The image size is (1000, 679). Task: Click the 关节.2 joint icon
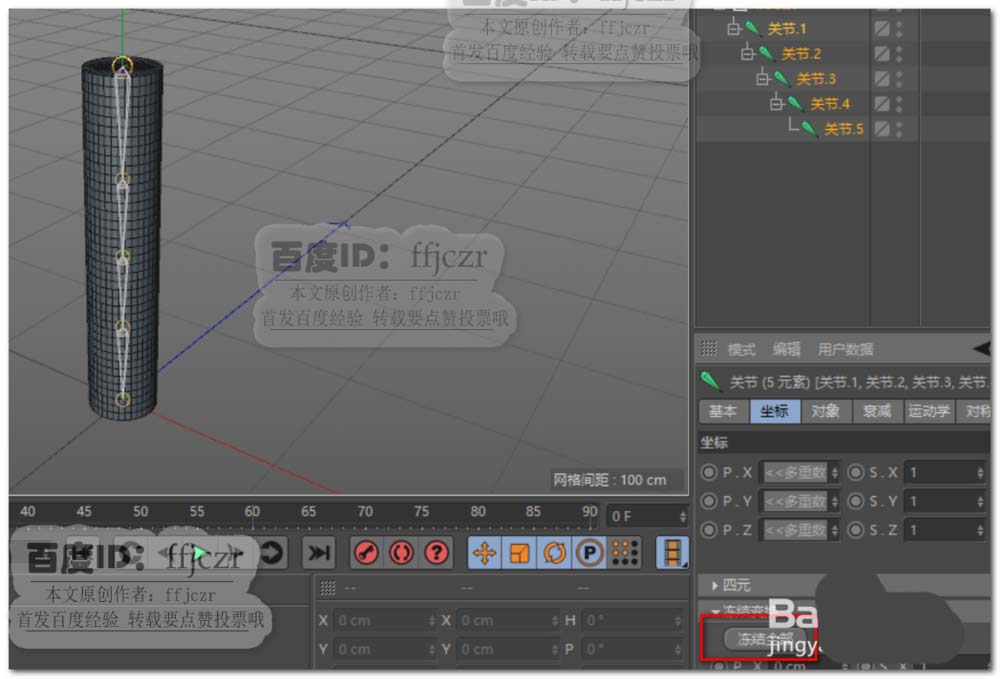point(767,54)
